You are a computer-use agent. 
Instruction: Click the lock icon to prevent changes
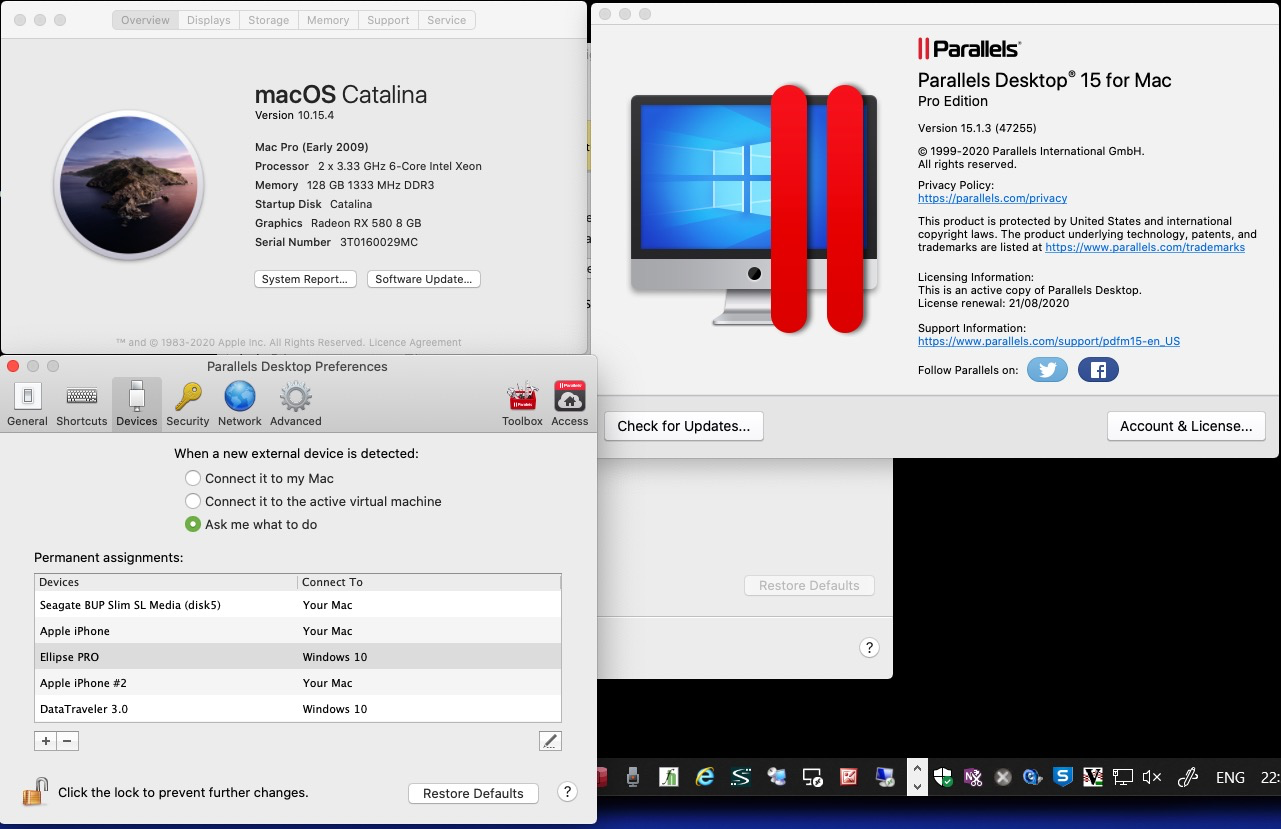pyautogui.click(x=35, y=792)
